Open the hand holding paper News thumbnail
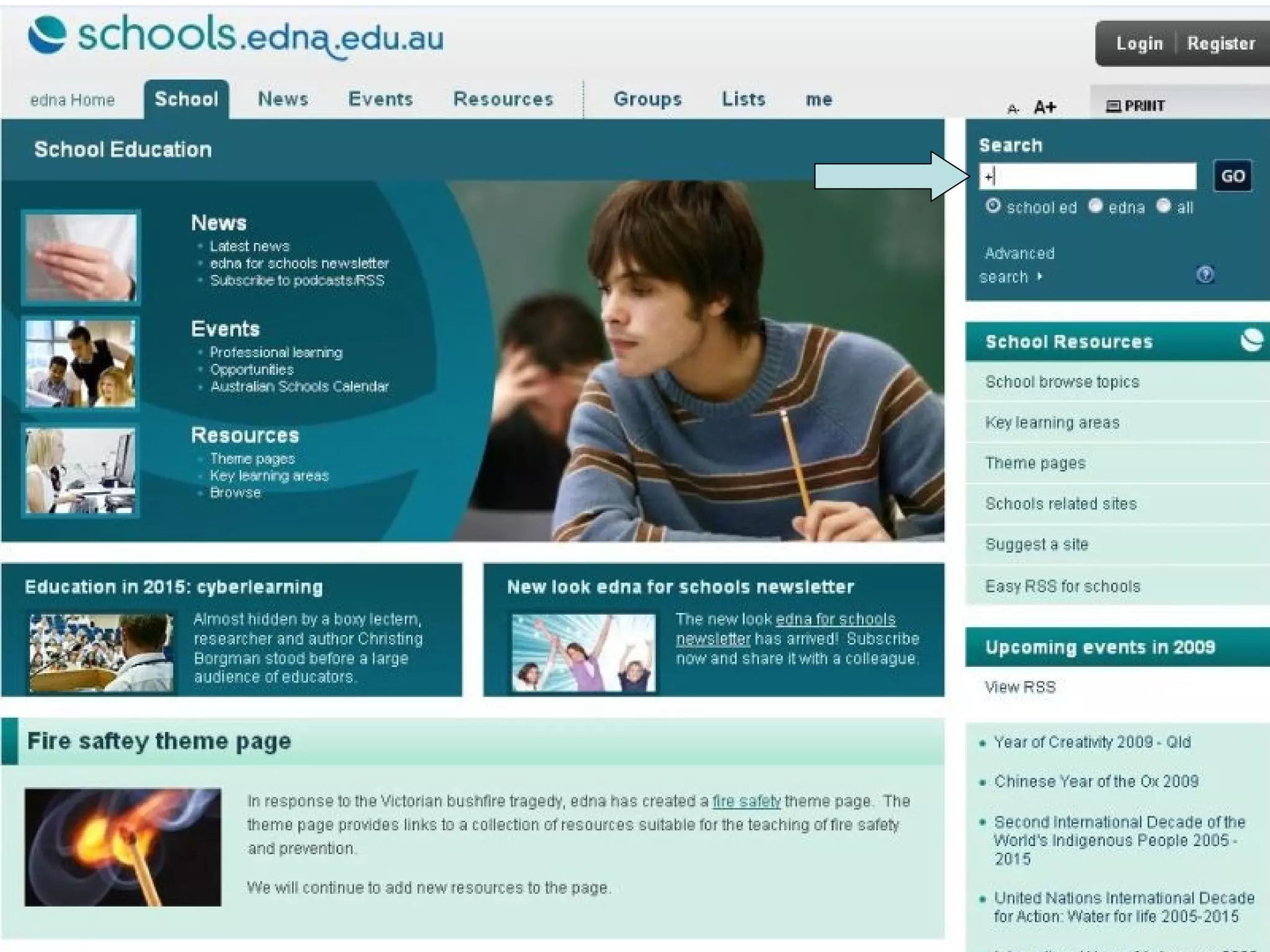1270x952 pixels. click(81, 257)
